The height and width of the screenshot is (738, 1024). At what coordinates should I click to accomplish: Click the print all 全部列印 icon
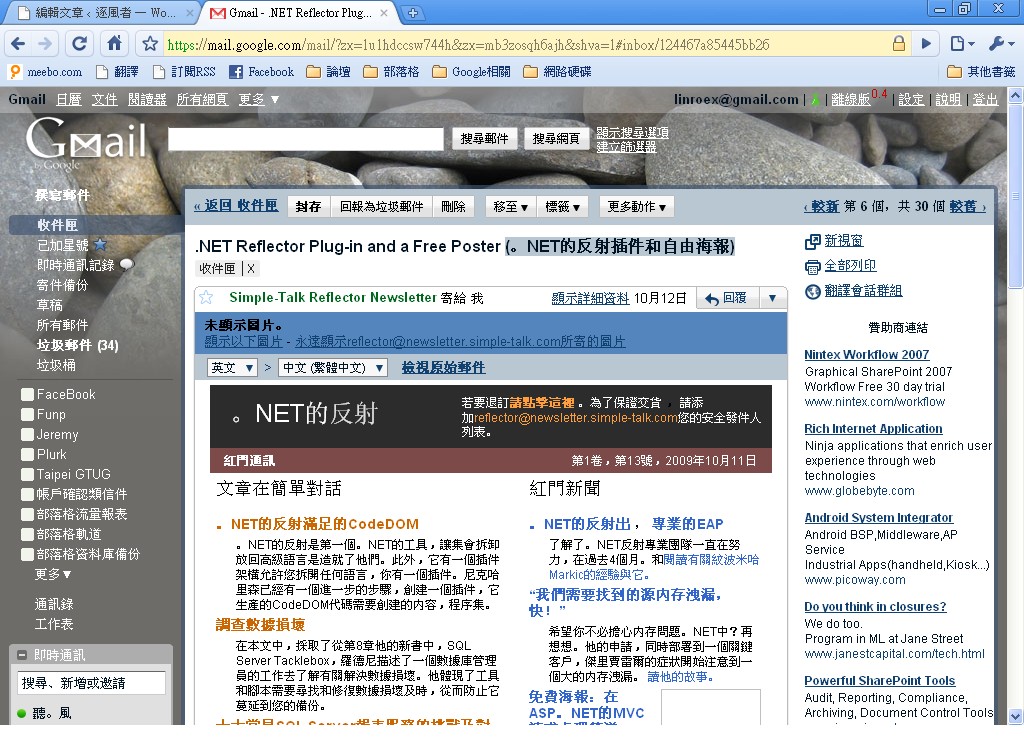pos(812,266)
